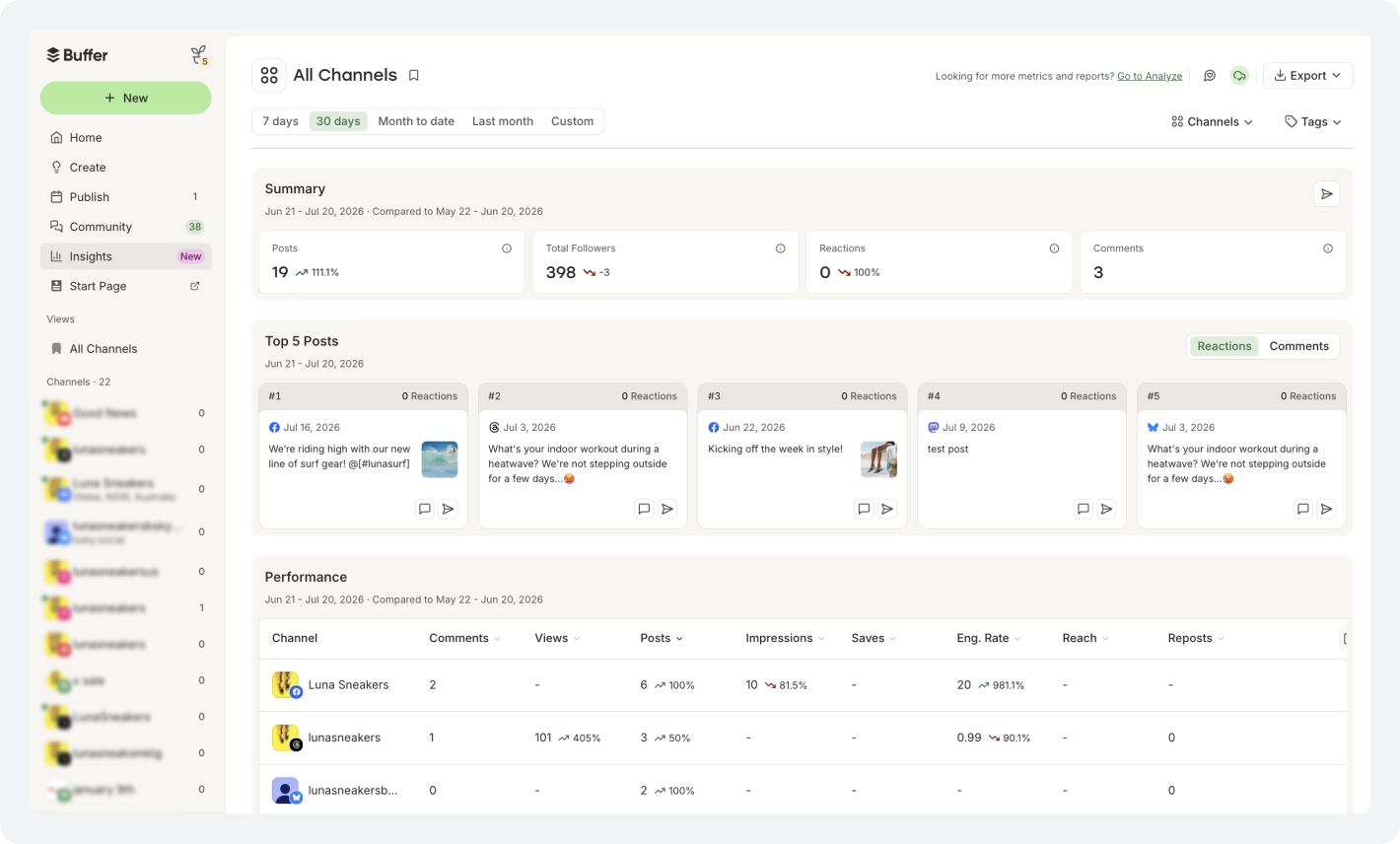Open top post #4 'test post' text

tap(947, 449)
